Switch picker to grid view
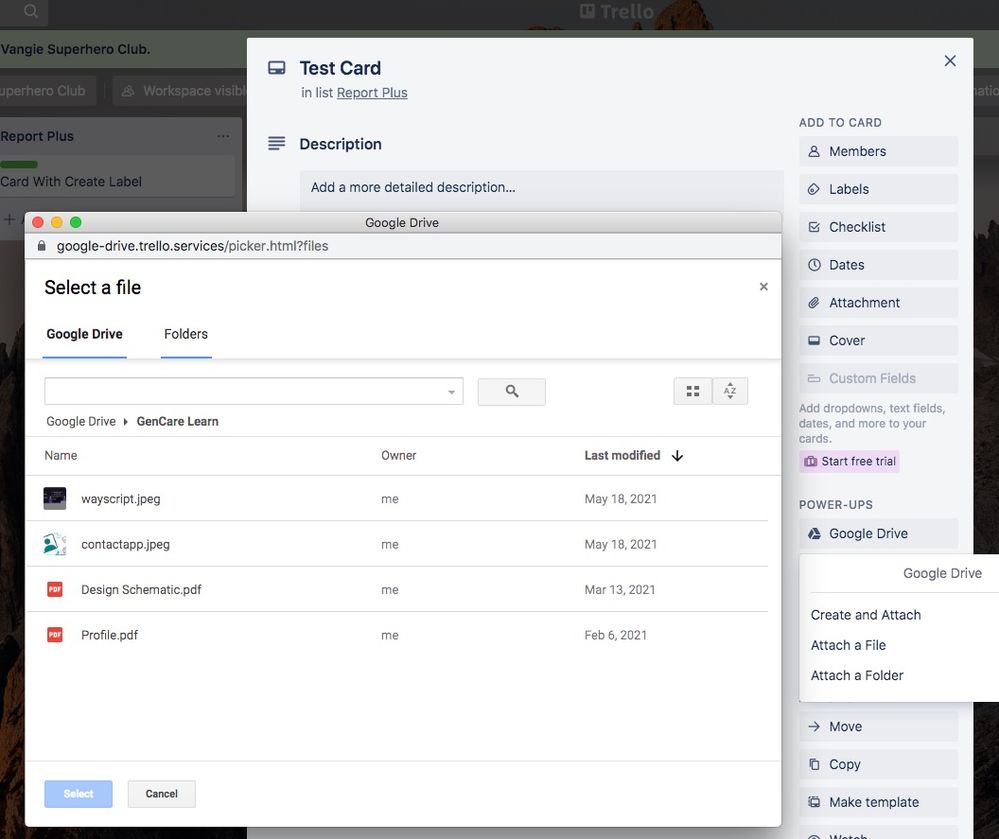 pyautogui.click(x=693, y=391)
